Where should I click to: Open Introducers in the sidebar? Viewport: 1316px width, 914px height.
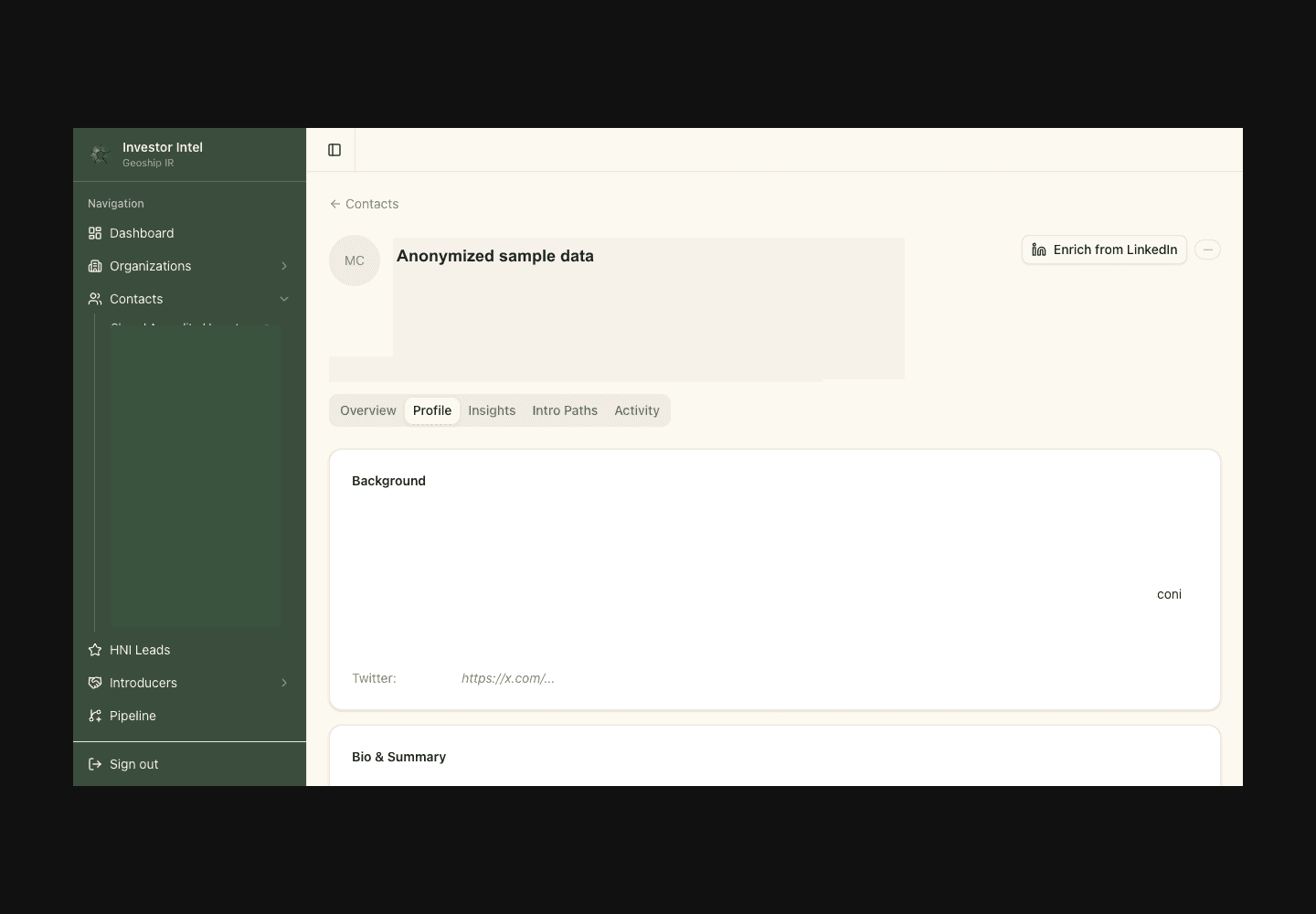[189, 683]
